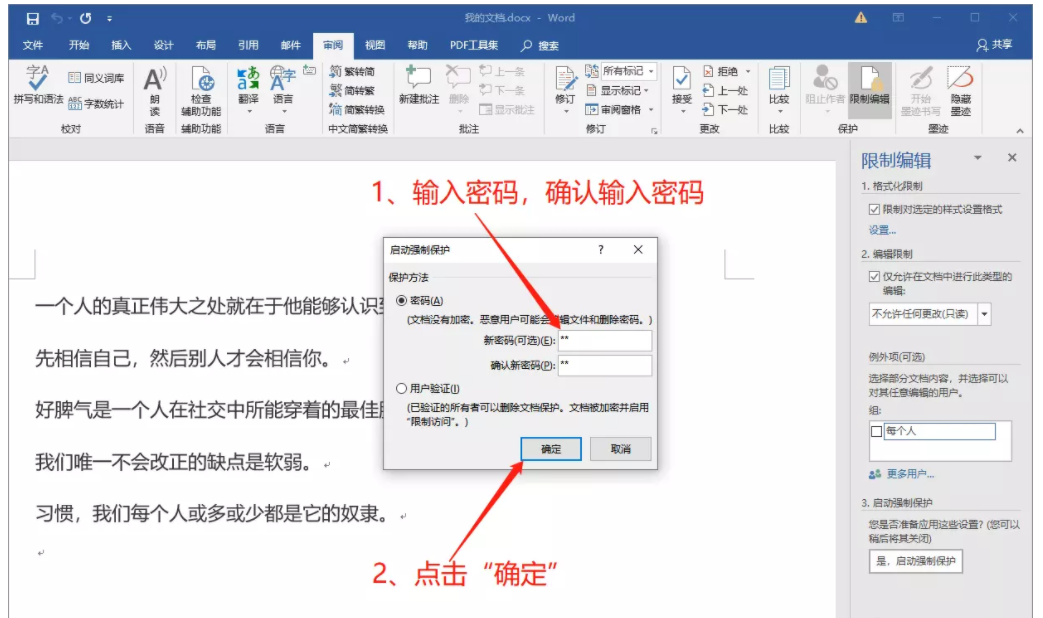Open the PDF Toolset tab
The width and height of the screenshot is (1043, 618).
[474, 45]
